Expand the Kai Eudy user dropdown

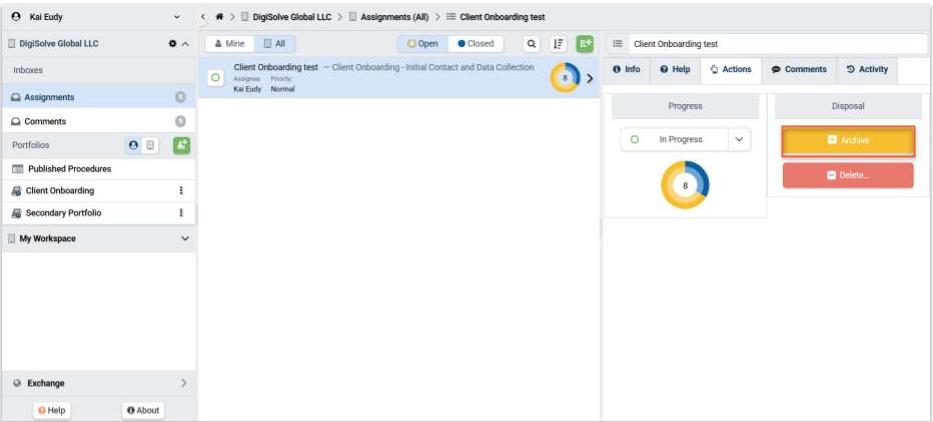click(x=177, y=17)
